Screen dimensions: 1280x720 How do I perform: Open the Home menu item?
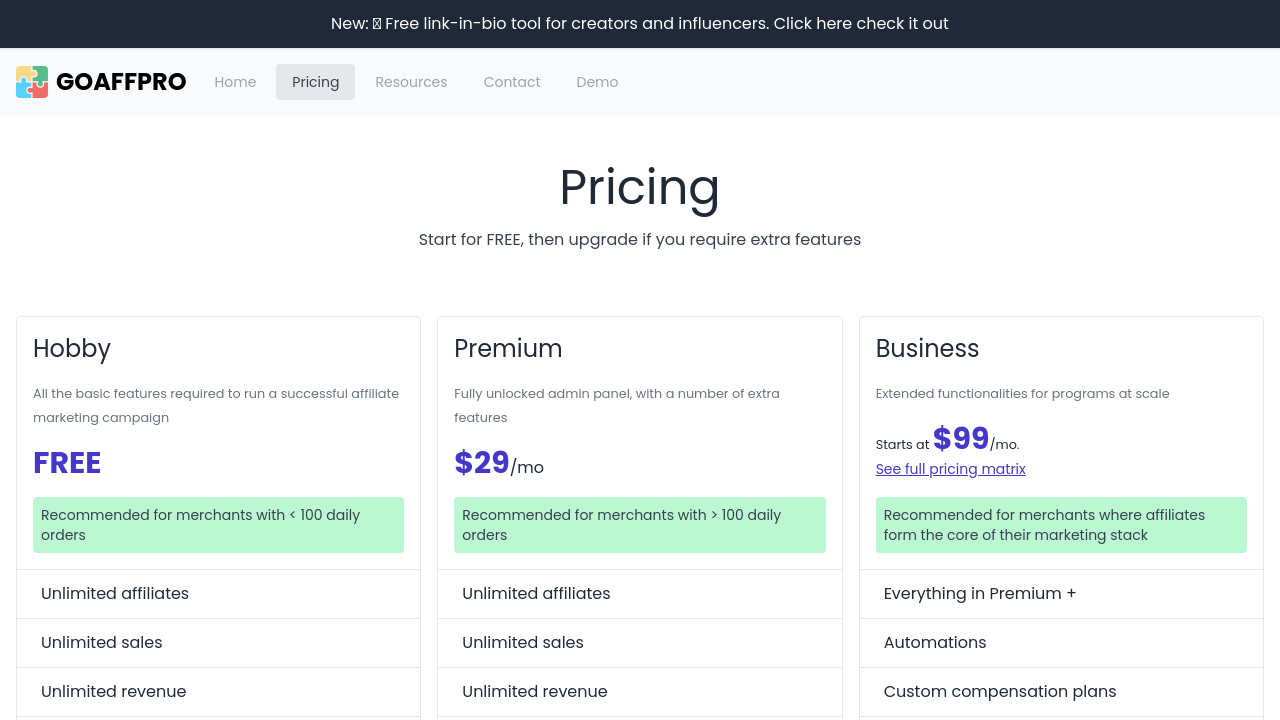point(235,82)
